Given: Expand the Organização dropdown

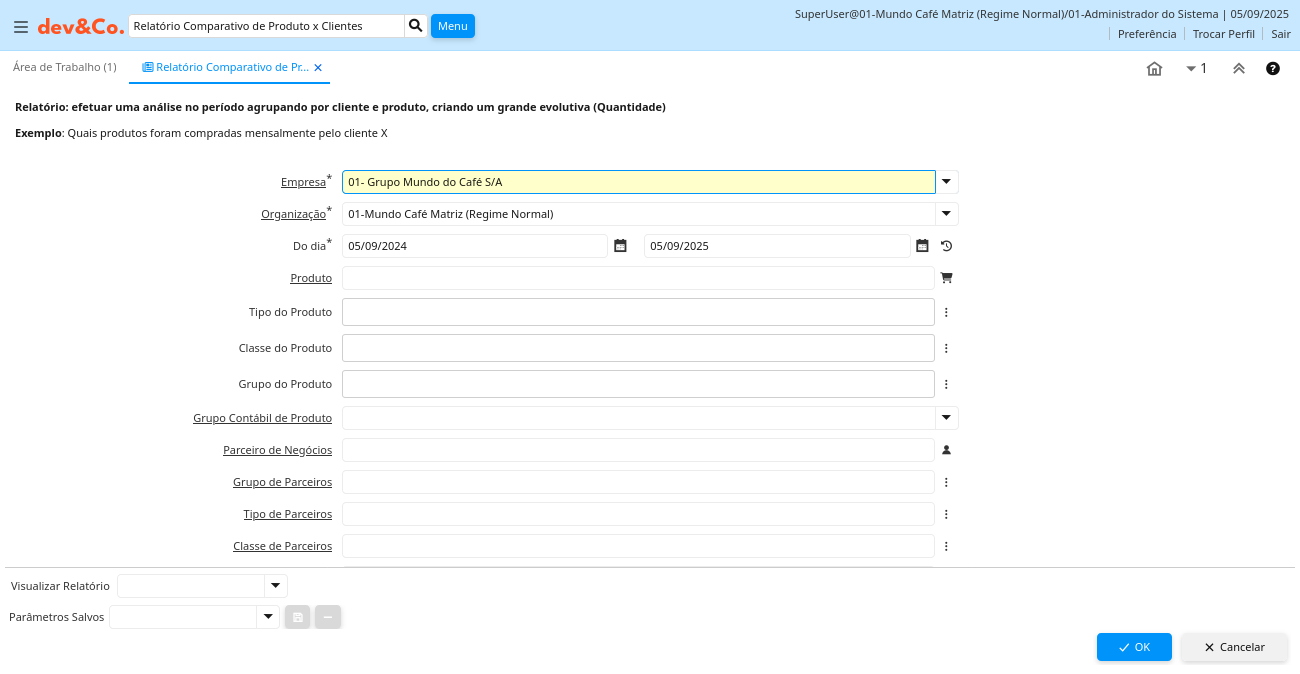Looking at the screenshot, I should pyautogui.click(x=947, y=214).
